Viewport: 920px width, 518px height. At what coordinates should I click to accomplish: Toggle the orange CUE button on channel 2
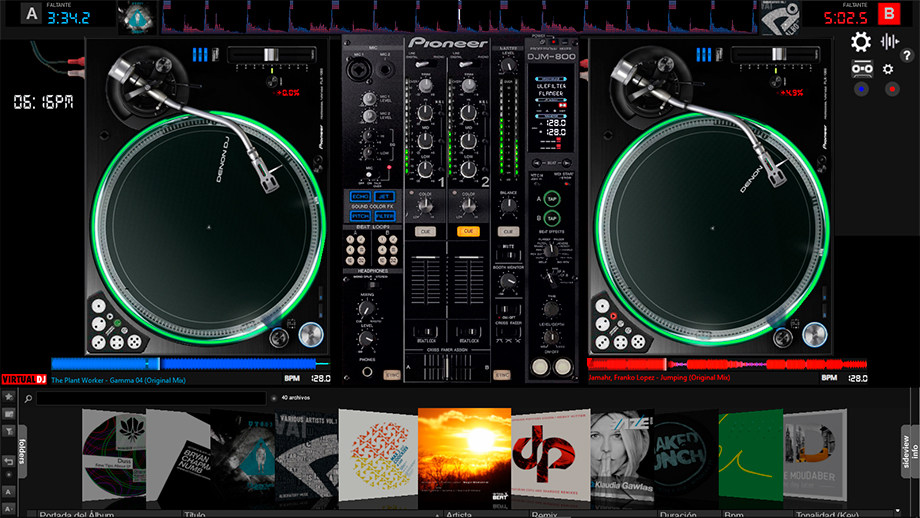pyautogui.click(x=468, y=231)
